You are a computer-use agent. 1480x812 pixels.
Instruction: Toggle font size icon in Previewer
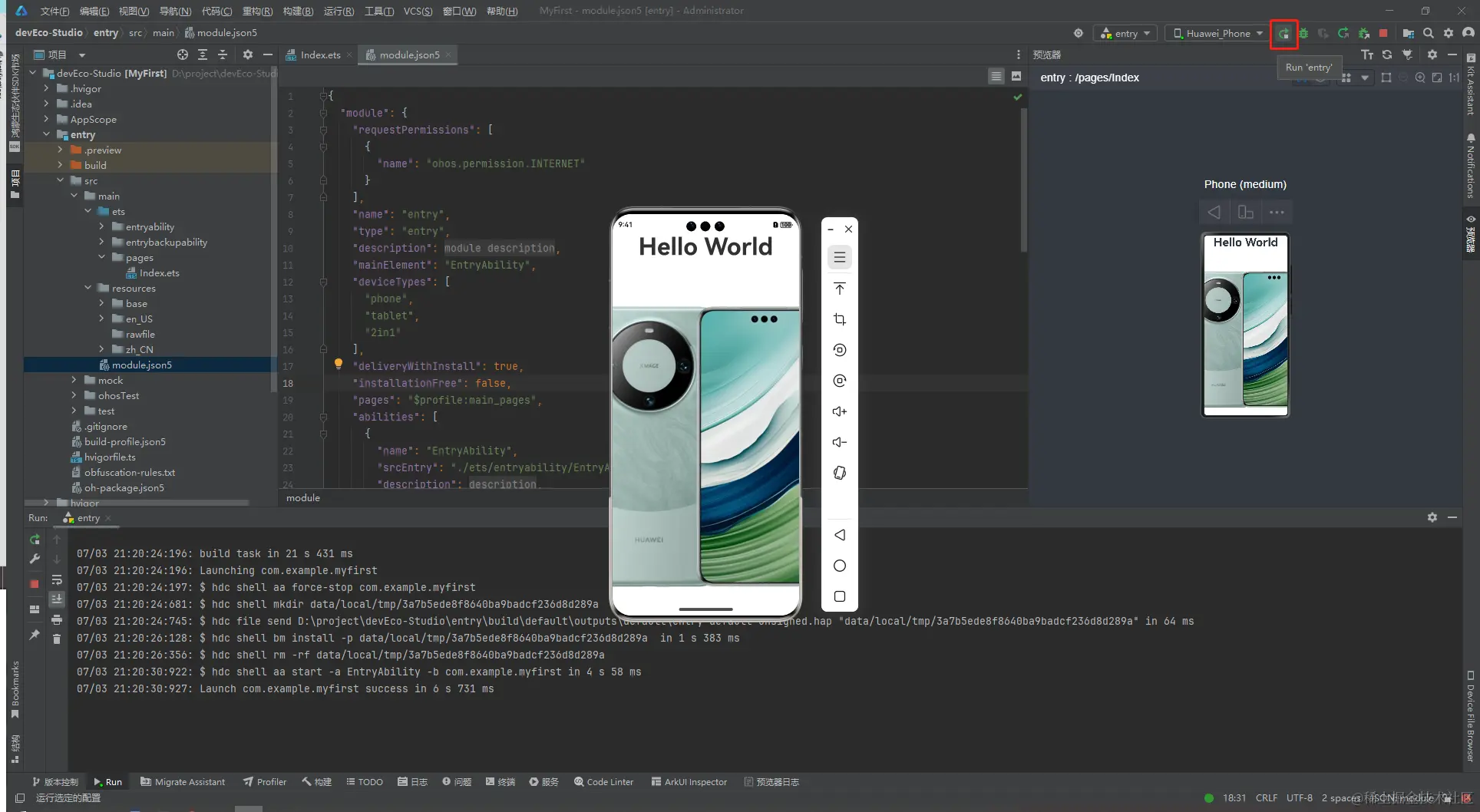1367,55
